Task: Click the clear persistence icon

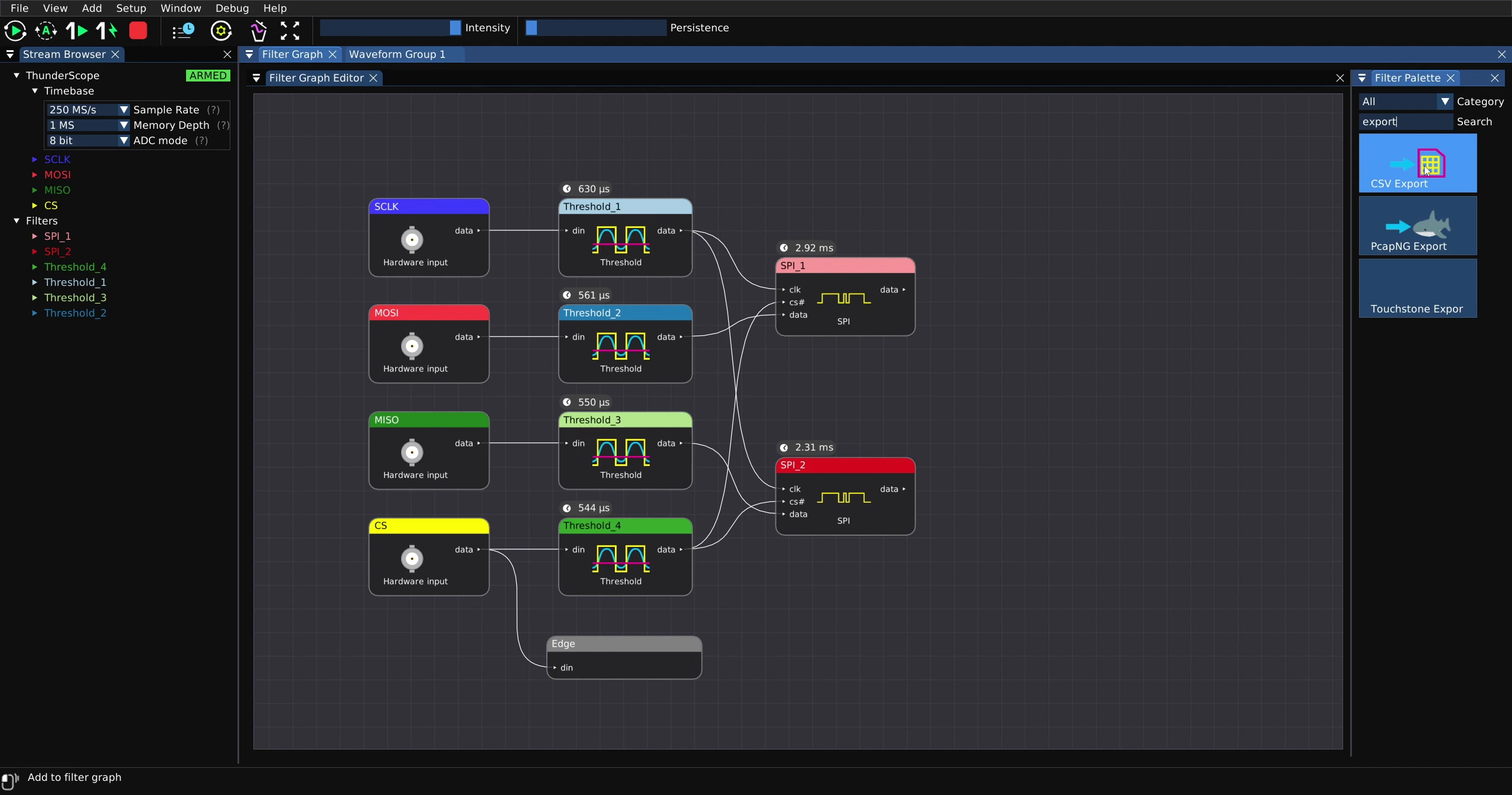Action: [258, 31]
